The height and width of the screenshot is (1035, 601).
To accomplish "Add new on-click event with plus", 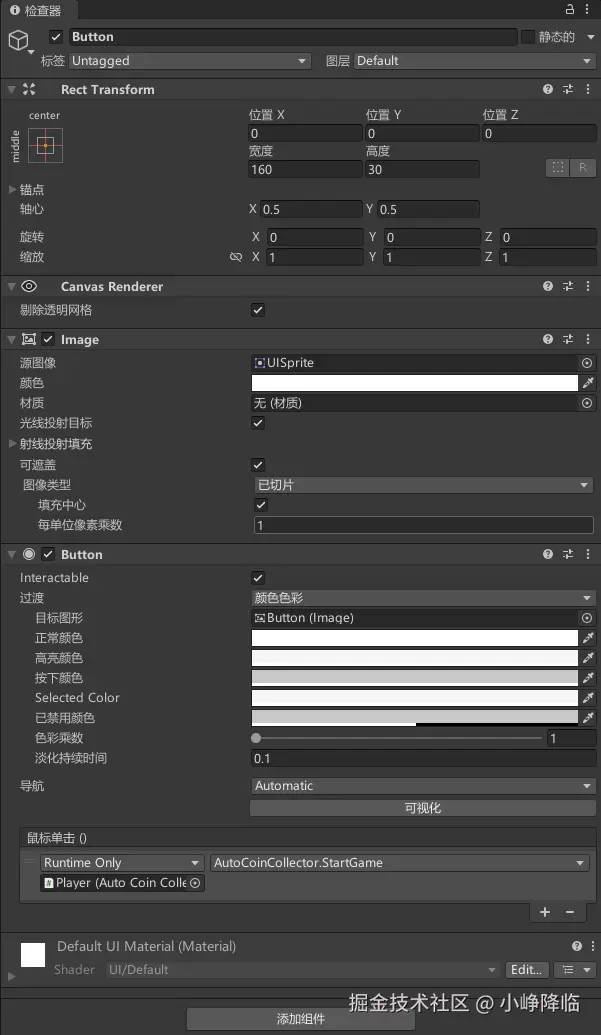I will (545, 912).
